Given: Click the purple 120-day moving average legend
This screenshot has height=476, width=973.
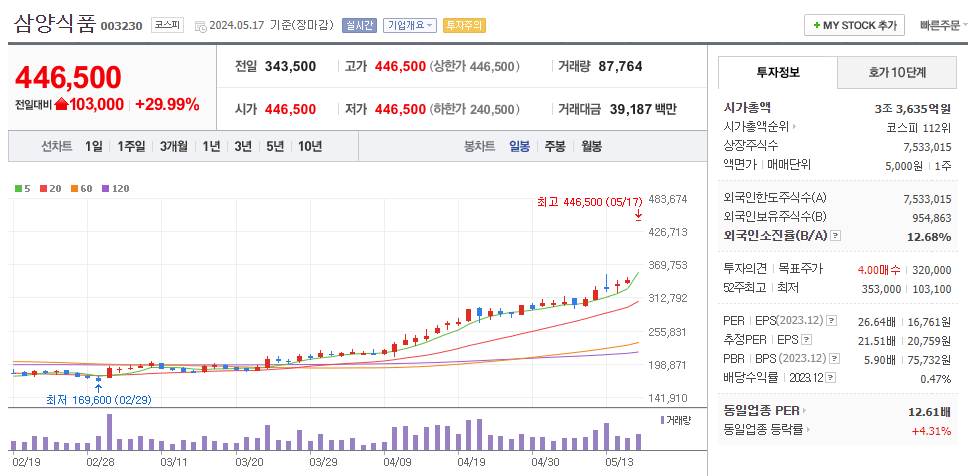Looking at the screenshot, I should point(115,189).
